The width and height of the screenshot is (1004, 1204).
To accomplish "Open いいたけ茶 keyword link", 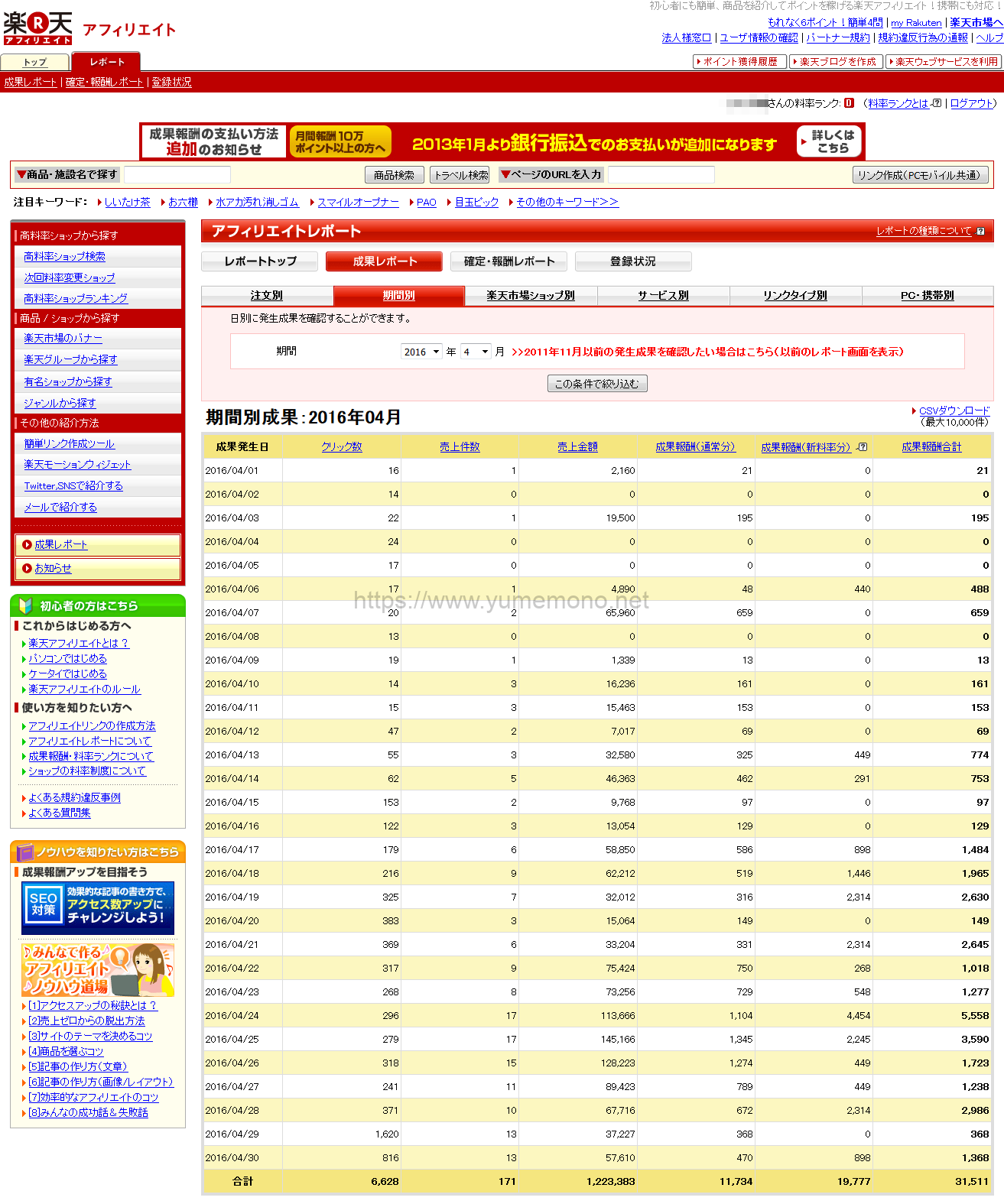I will point(127,202).
